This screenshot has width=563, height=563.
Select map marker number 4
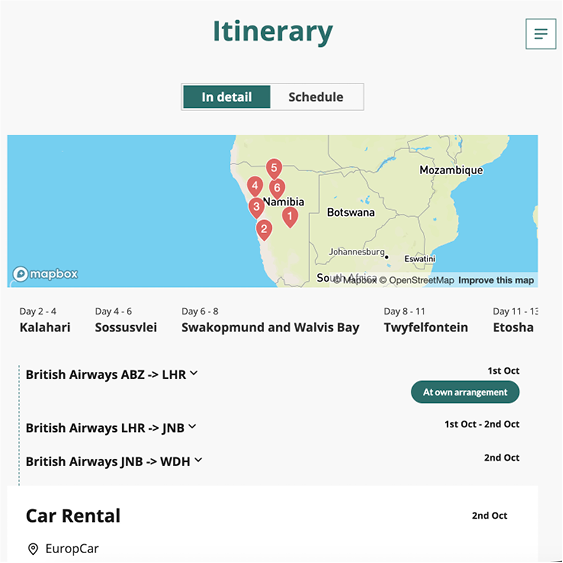[255, 186]
